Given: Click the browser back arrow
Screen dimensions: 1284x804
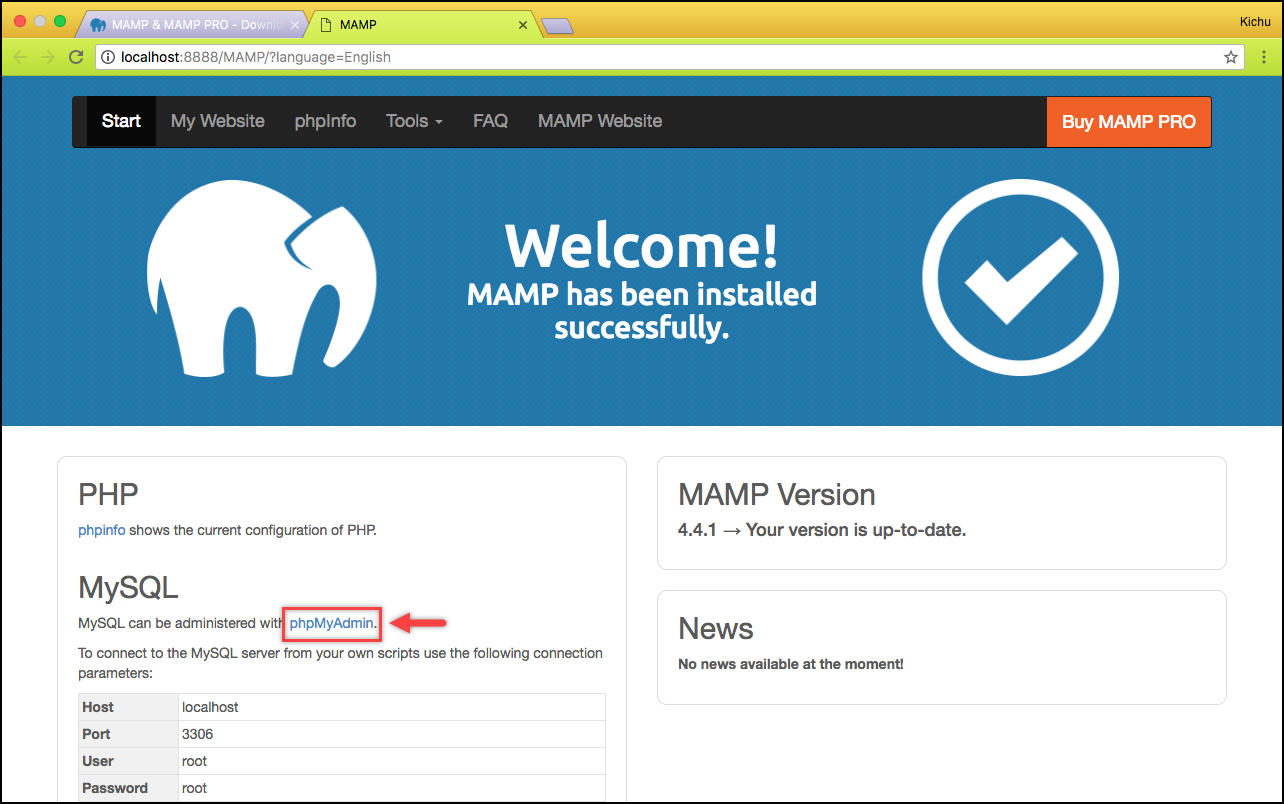Looking at the screenshot, I should pos(20,57).
